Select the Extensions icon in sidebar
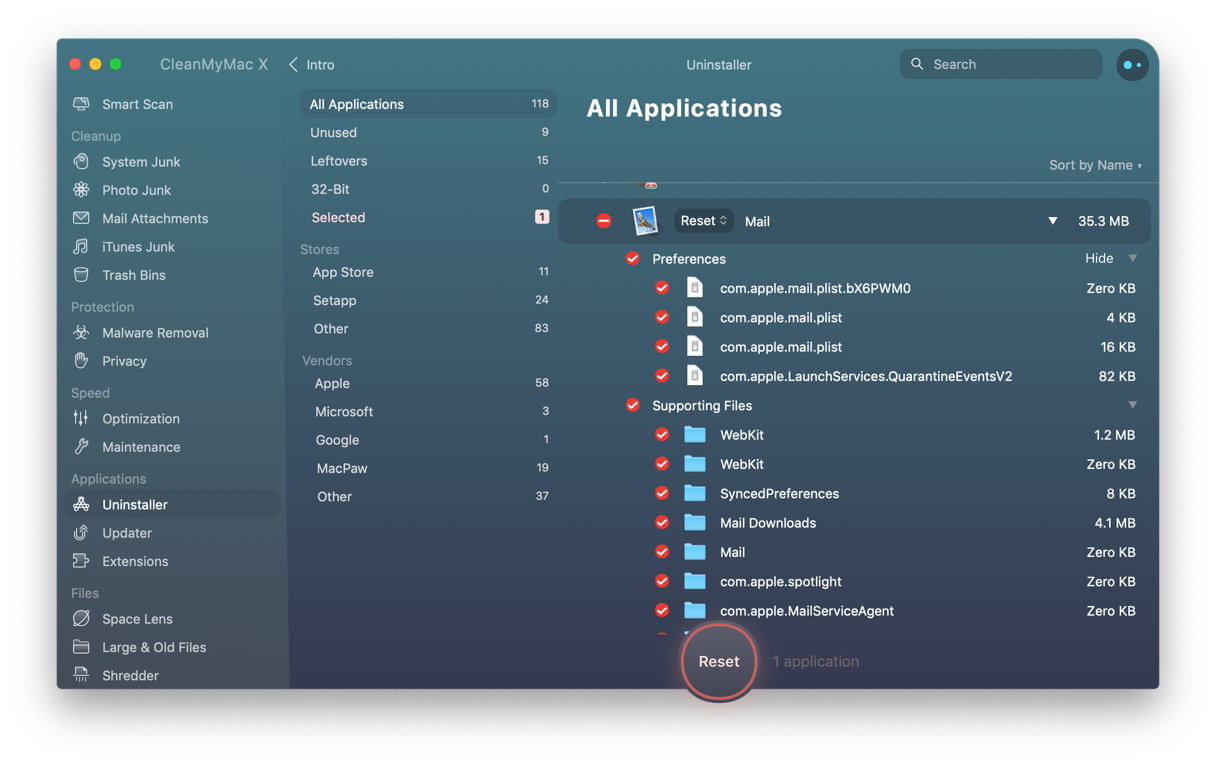 coord(81,561)
